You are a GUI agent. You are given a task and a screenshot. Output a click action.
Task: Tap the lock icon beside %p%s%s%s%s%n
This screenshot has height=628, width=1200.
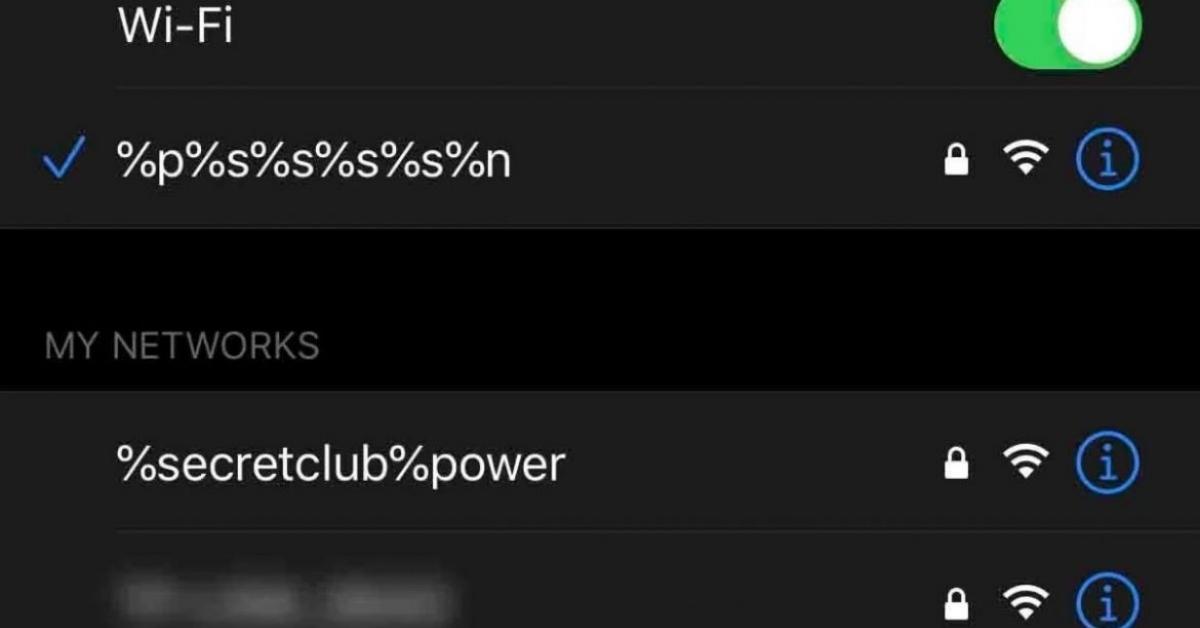pos(957,161)
